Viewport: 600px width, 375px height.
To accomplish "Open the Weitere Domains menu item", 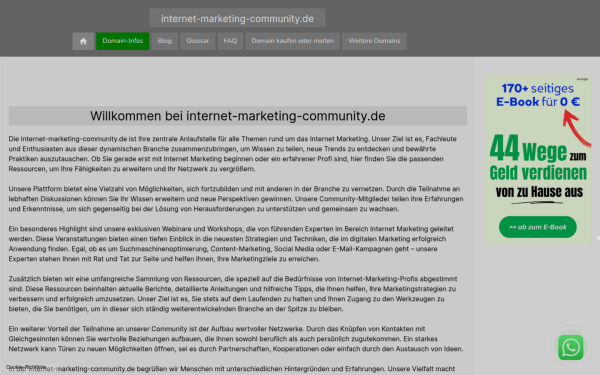I will [374, 41].
